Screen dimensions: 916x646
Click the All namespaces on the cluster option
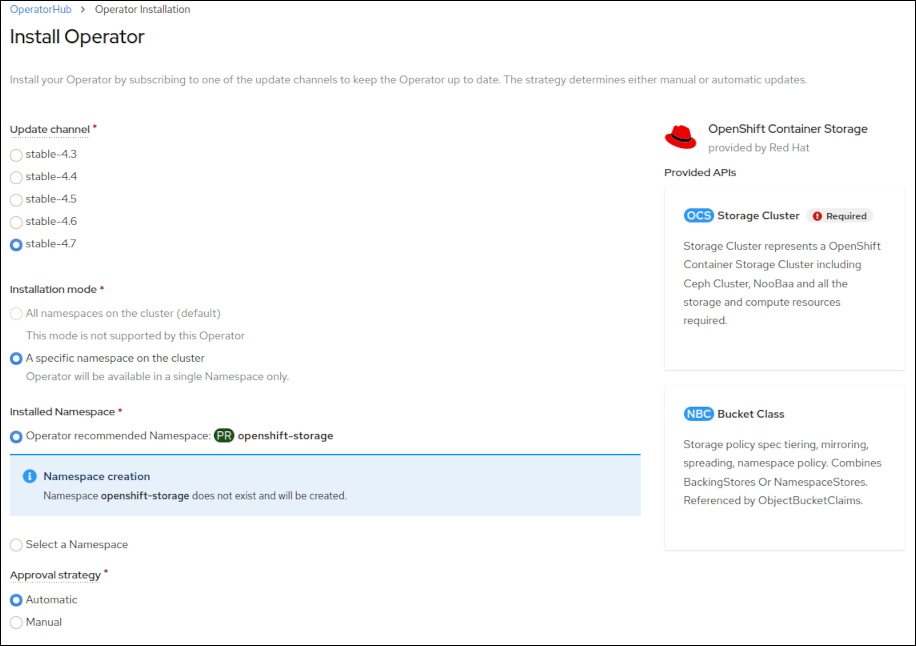[16, 314]
